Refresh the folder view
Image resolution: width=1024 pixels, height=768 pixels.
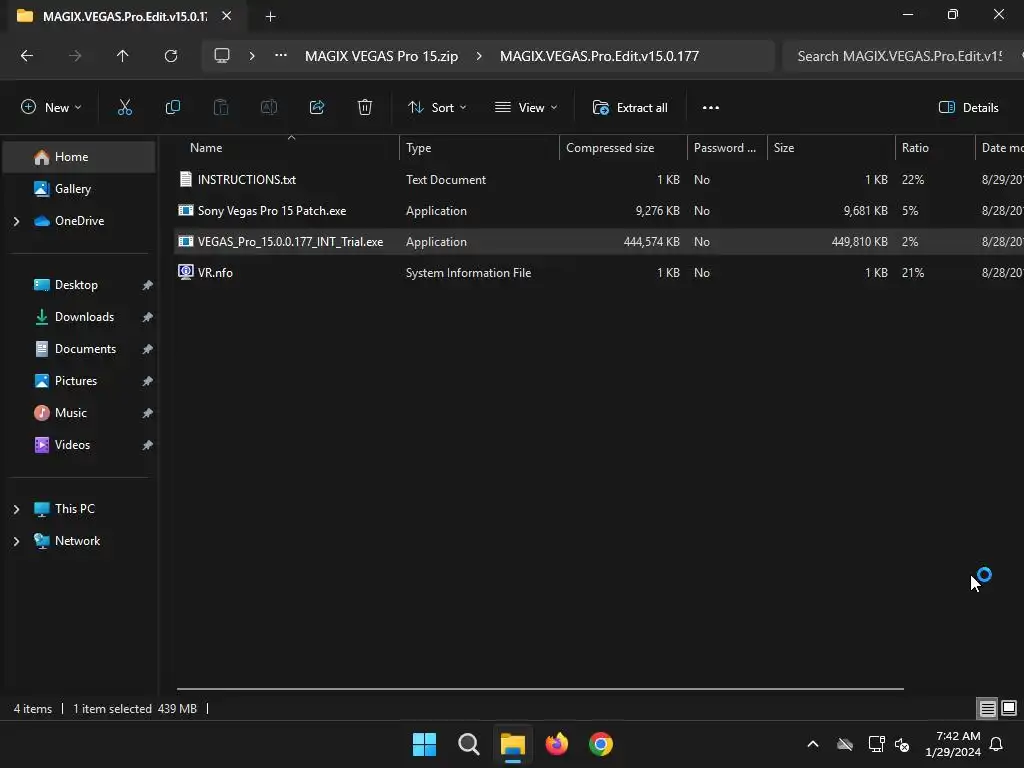(x=171, y=56)
